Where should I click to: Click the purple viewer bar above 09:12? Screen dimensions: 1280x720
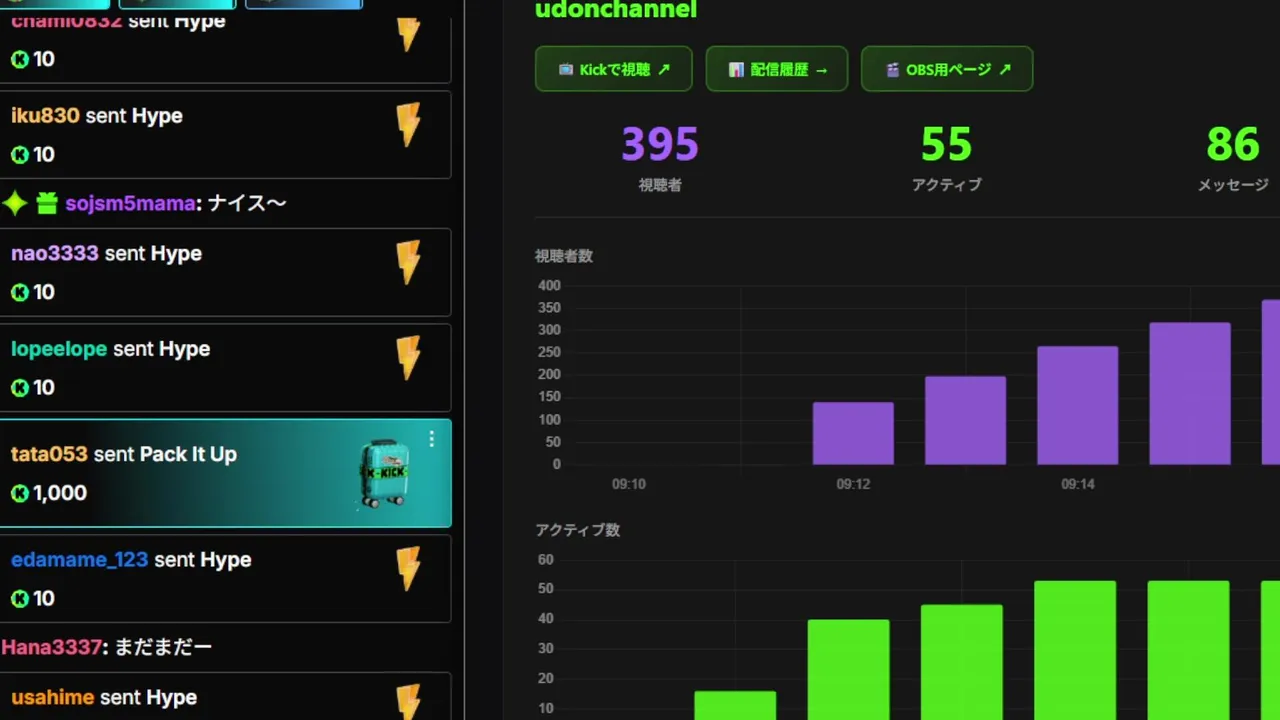pos(853,433)
